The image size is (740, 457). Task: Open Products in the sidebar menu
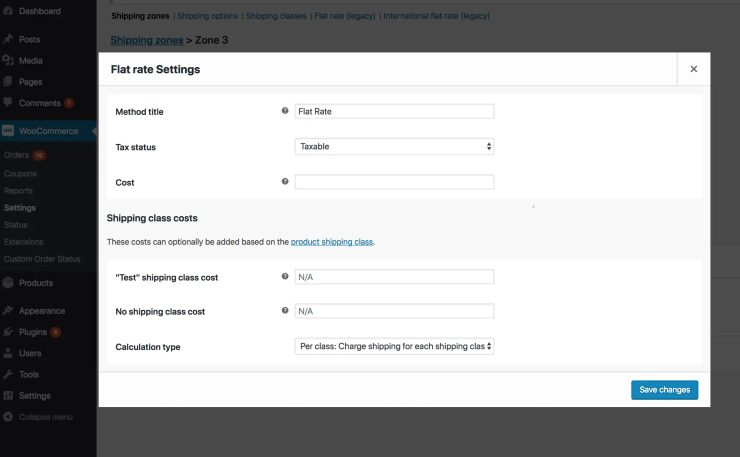click(x=36, y=283)
